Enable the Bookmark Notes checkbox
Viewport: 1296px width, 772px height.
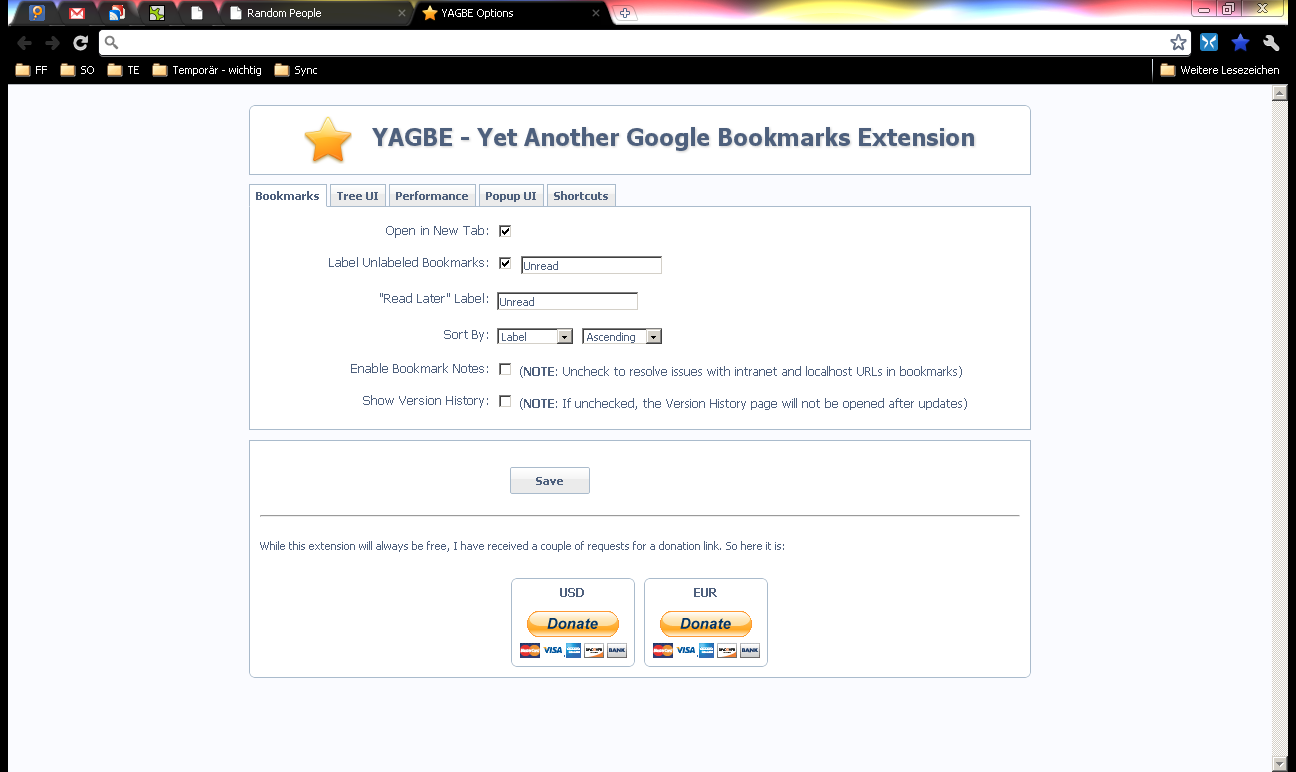(505, 369)
